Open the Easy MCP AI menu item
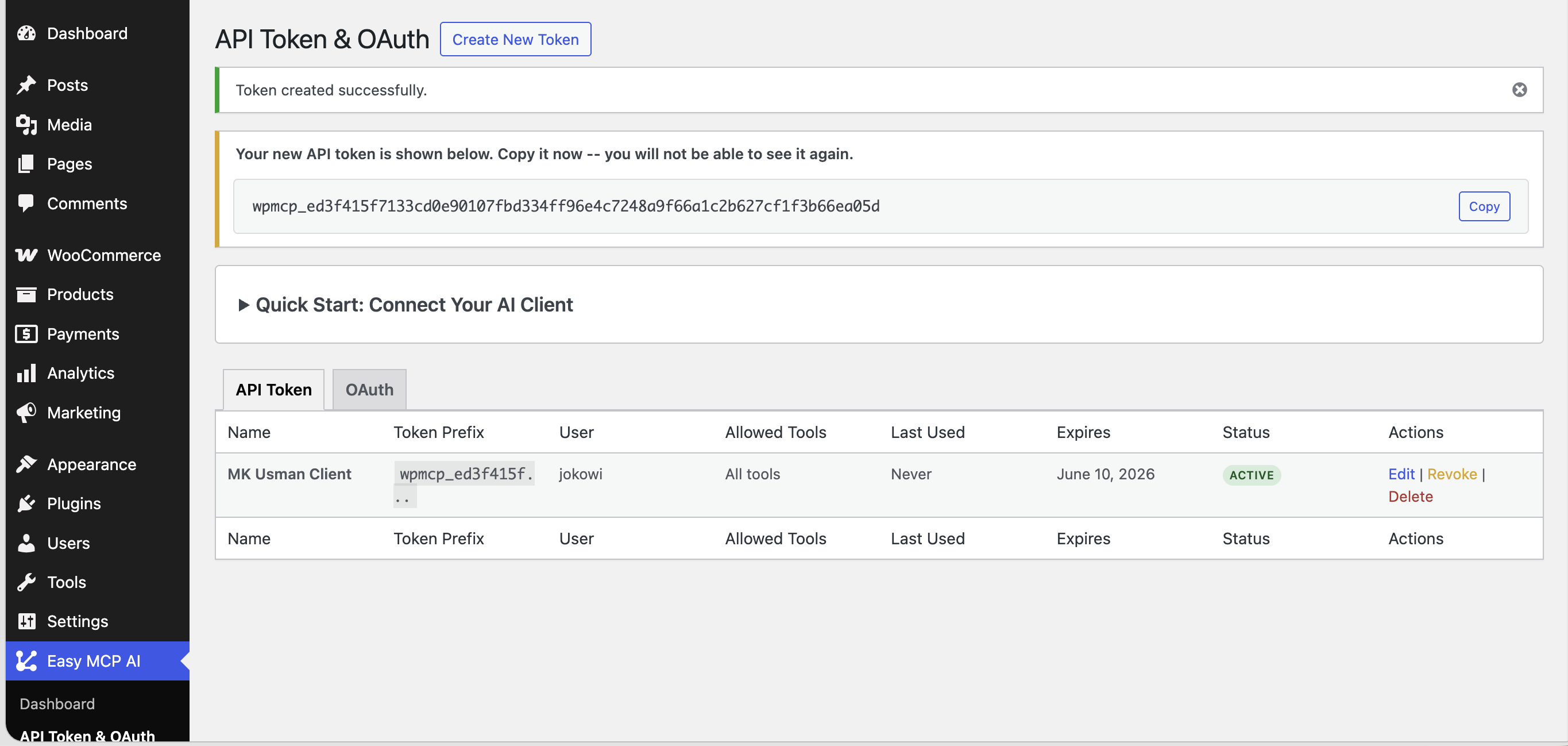Image resolution: width=1568 pixels, height=746 pixels. pyautogui.click(x=94, y=662)
